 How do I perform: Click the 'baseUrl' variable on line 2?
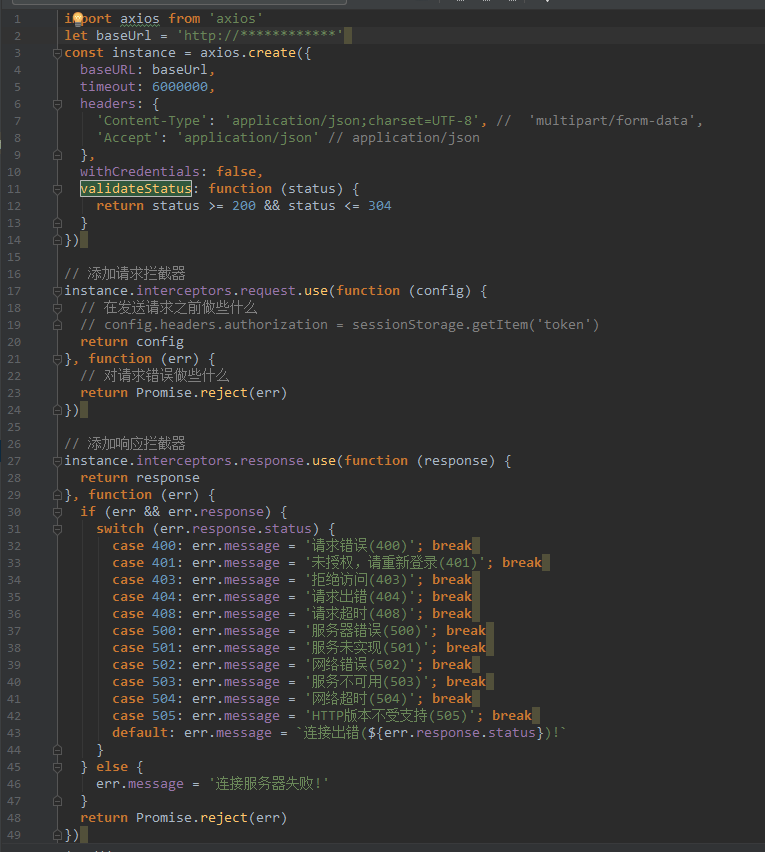[x=124, y=36]
